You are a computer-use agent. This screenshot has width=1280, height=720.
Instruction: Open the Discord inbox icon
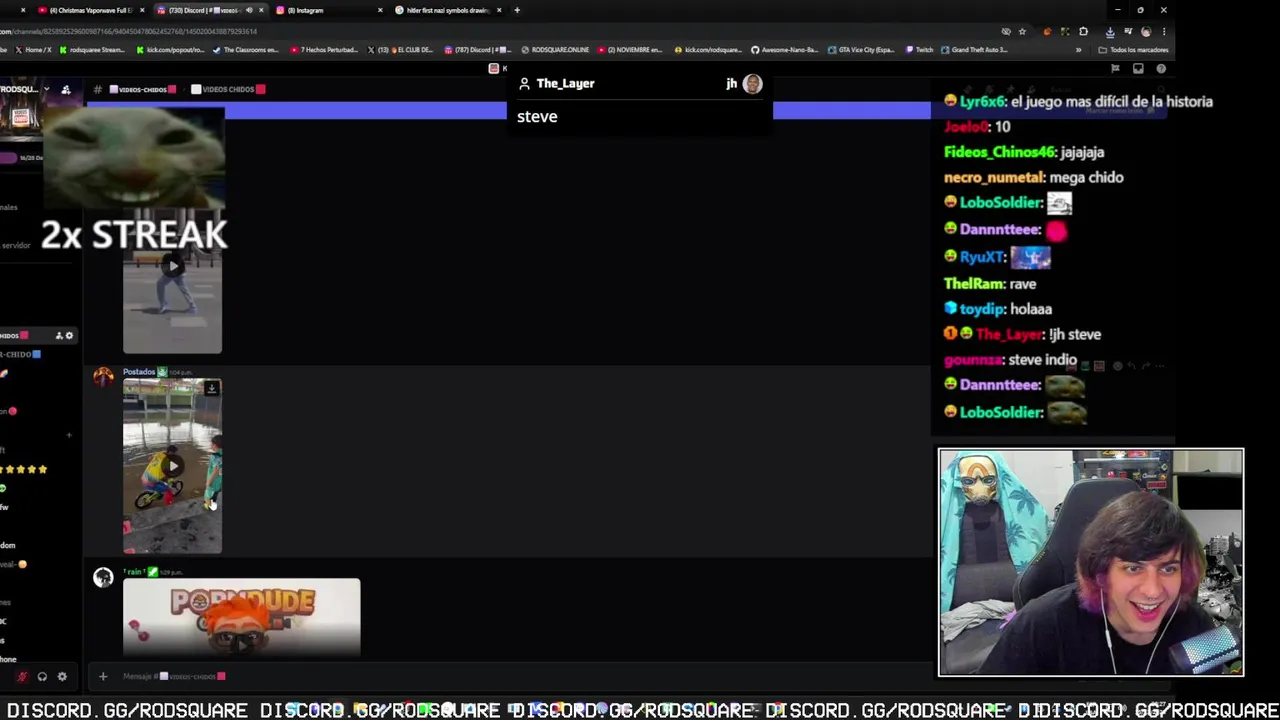point(1138,69)
